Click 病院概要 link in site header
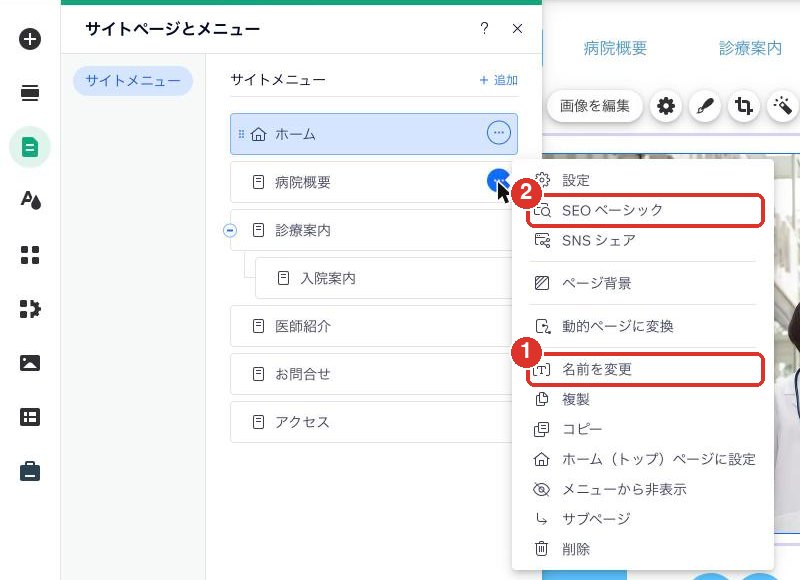This screenshot has width=800, height=580. tap(615, 48)
